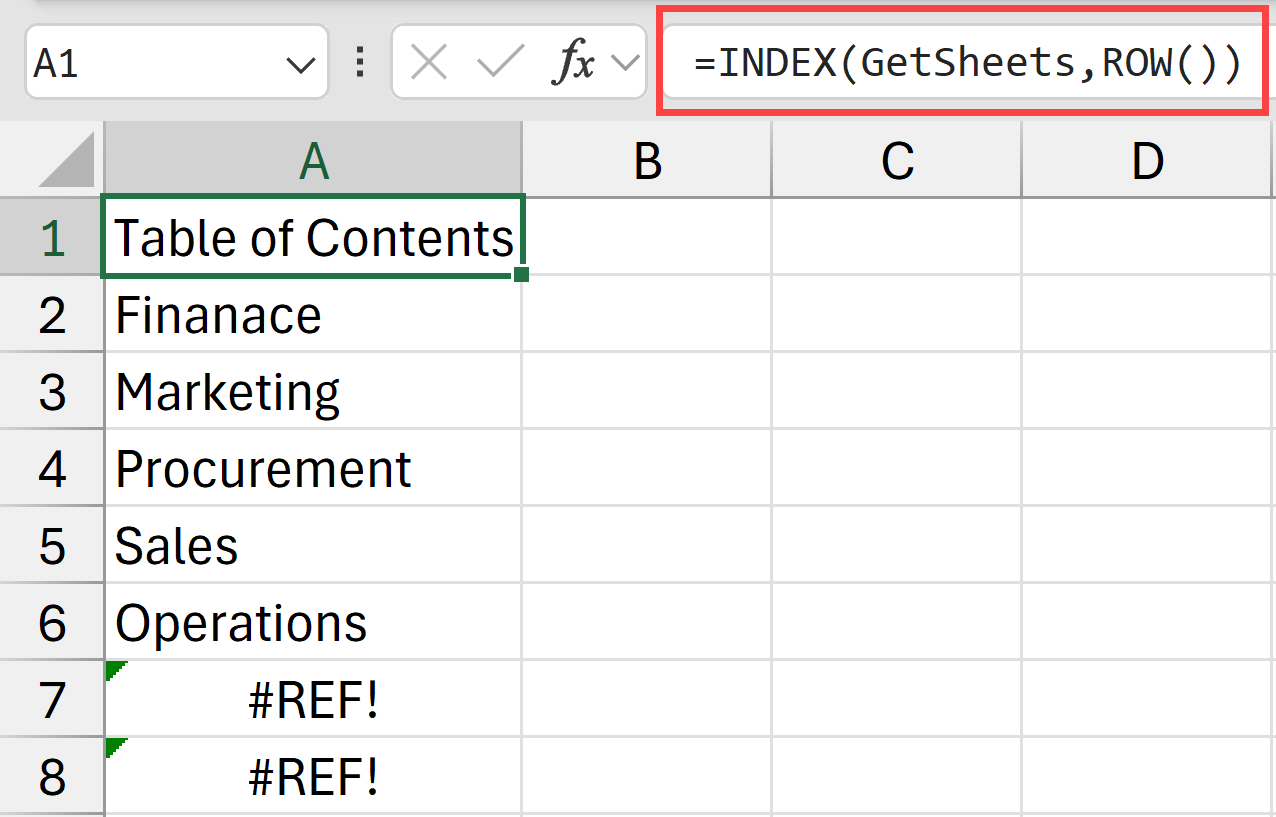The width and height of the screenshot is (1276, 817).
Task: Select the #REF! cell in row 7
Action: coord(313,699)
